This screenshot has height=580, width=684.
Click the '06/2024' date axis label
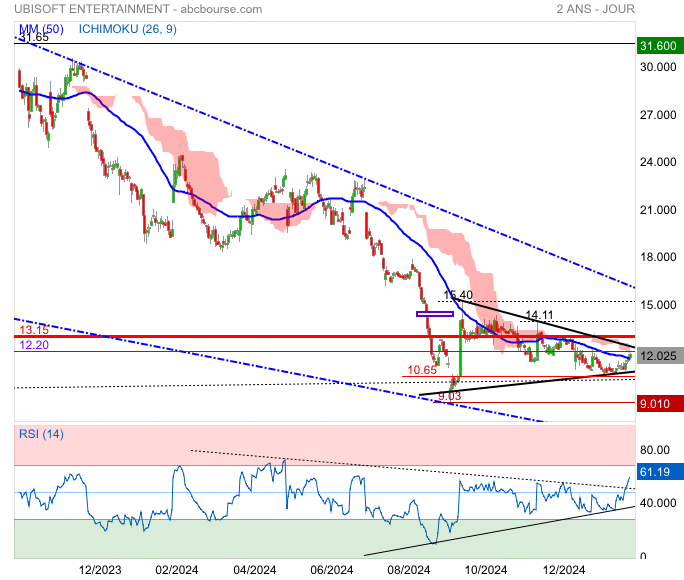(332, 570)
